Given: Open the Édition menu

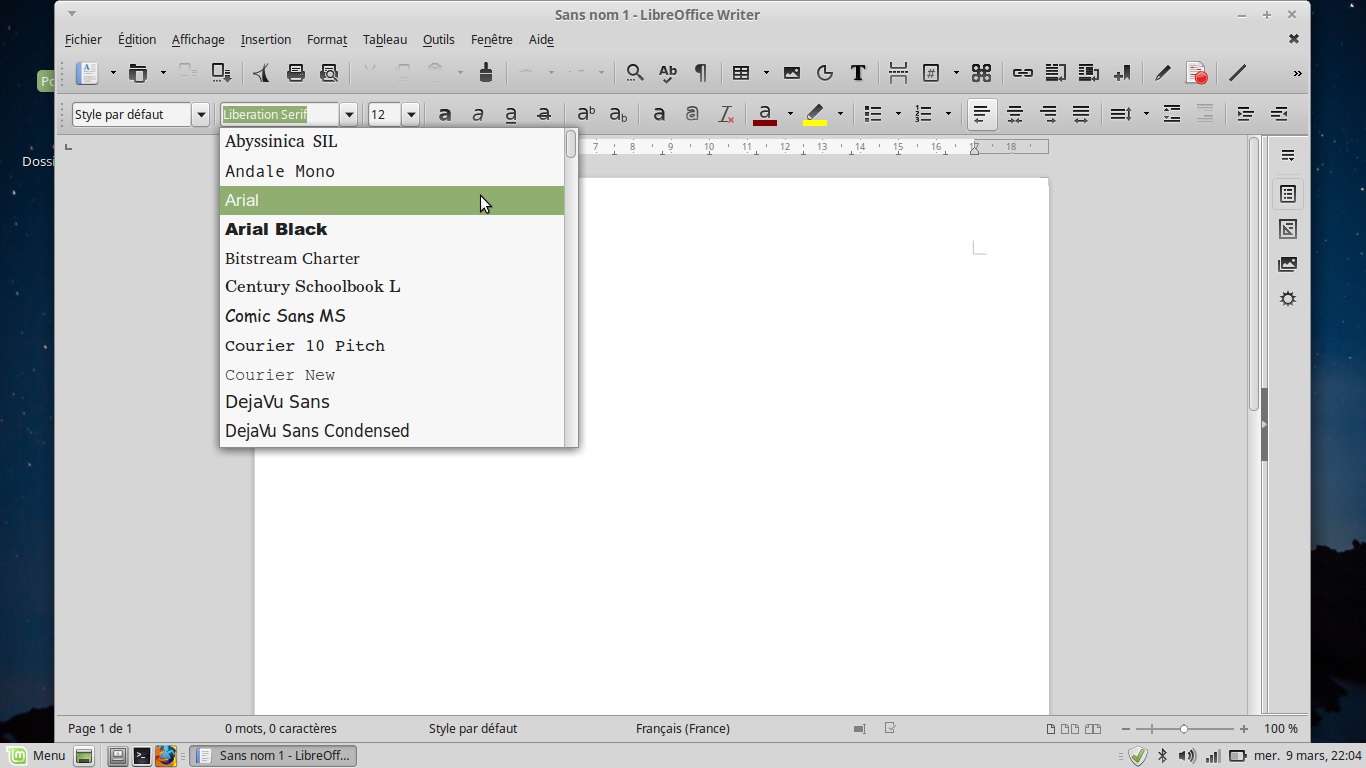Looking at the screenshot, I should [137, 40].
